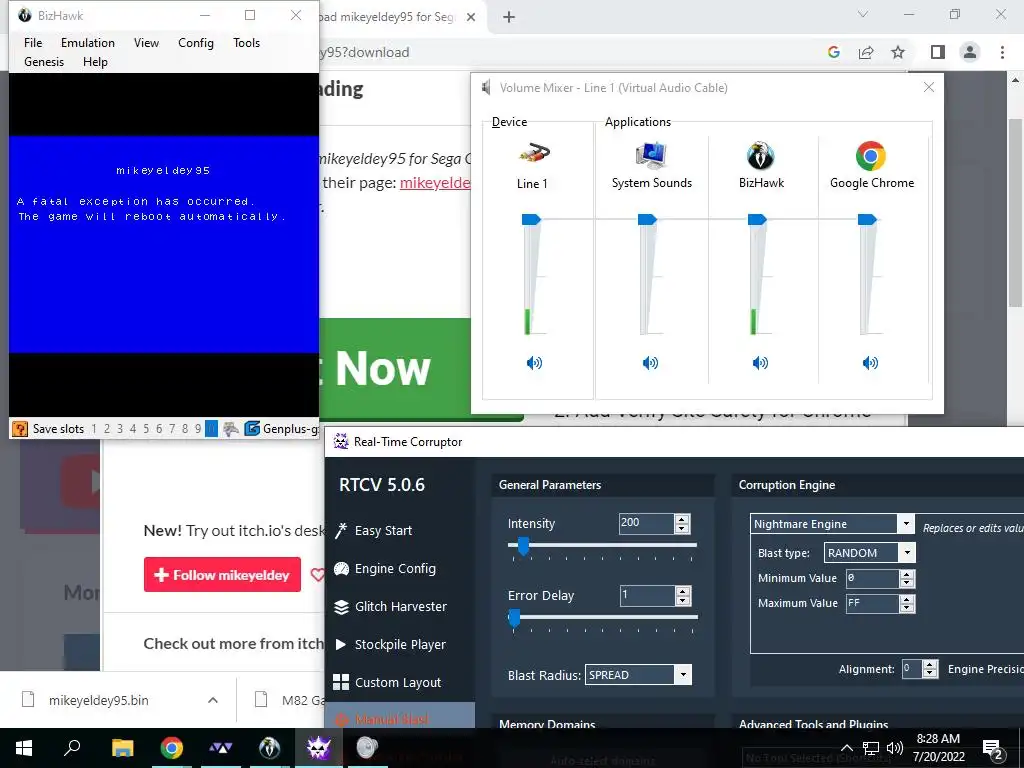The image size is (1024, 768).
Task: Open a new Chrome tab with plus button
Action: point(509,17)
